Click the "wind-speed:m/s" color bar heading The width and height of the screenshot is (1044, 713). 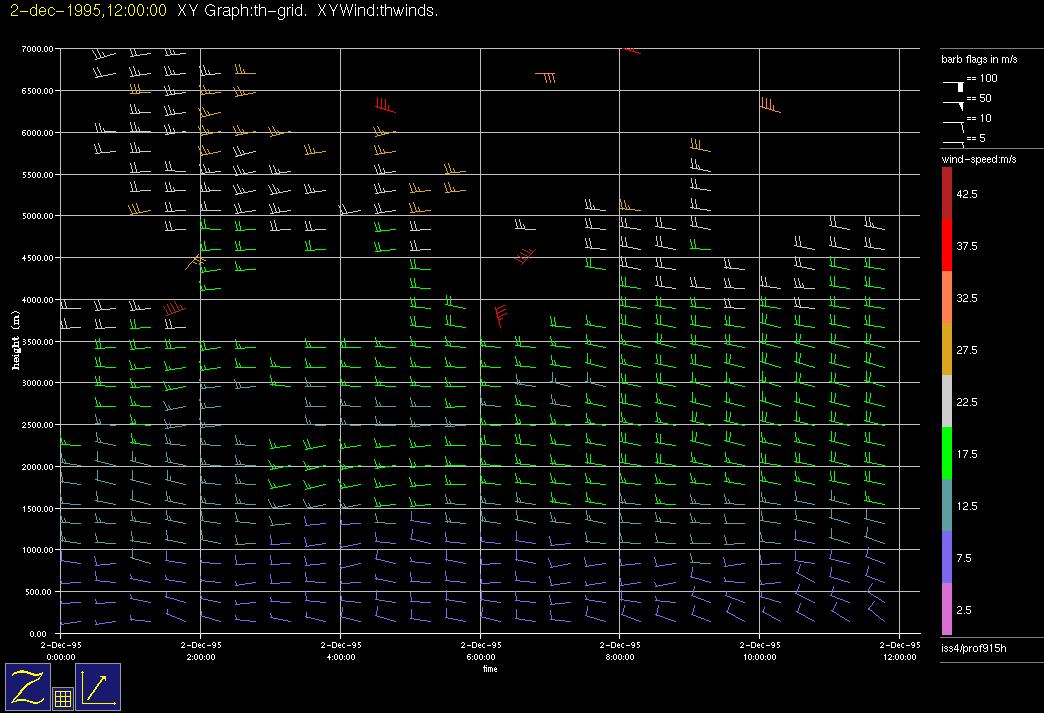(x=978, y=160)
